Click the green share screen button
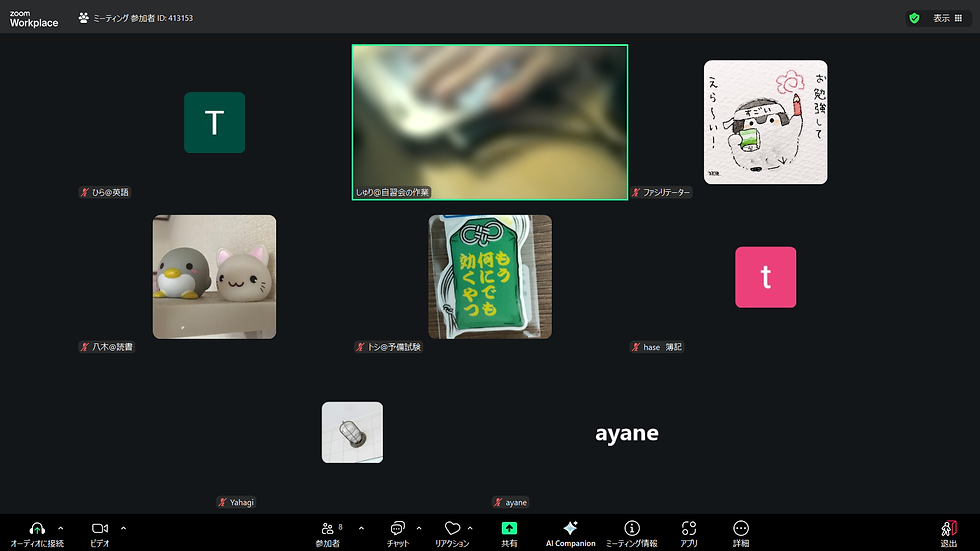 point(509,535)
